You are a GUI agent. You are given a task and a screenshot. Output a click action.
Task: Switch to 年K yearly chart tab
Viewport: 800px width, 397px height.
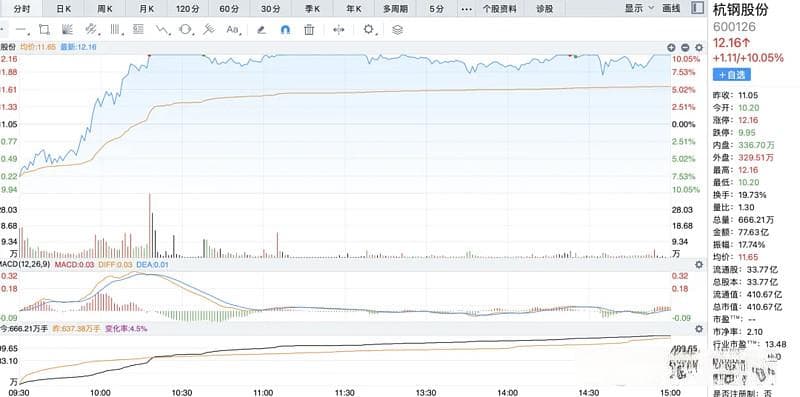pos(354,9)
